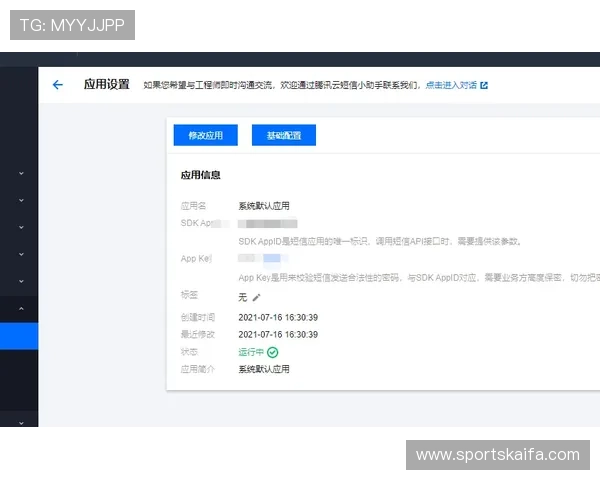Click the blurred SDK AppID value

click(x=267, y=224)
